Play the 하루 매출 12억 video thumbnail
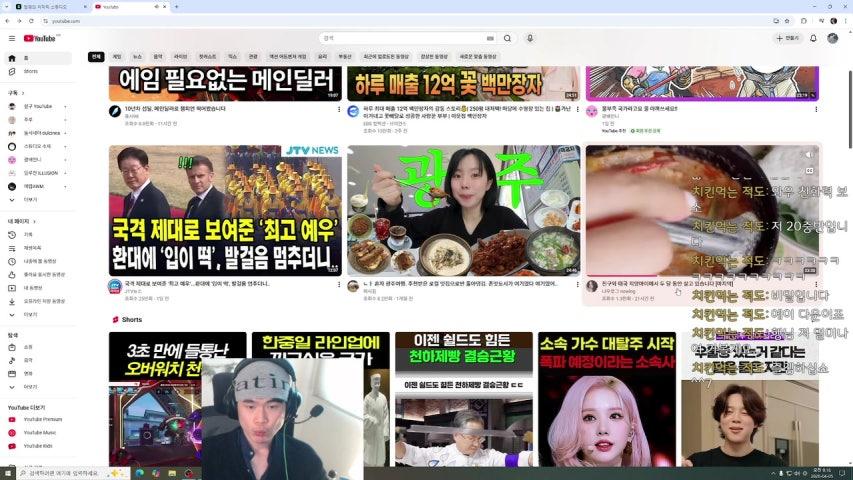The image size is (853, 480). click(463, 83)
